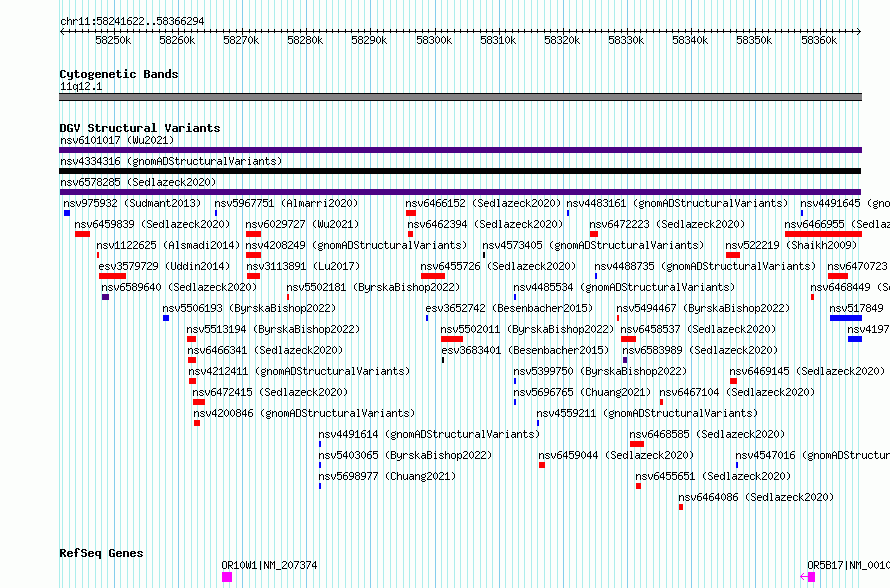Select nsv6458537 (Sedlazeck2020) variant
890x588 pixels.
[x=698, y=329]
